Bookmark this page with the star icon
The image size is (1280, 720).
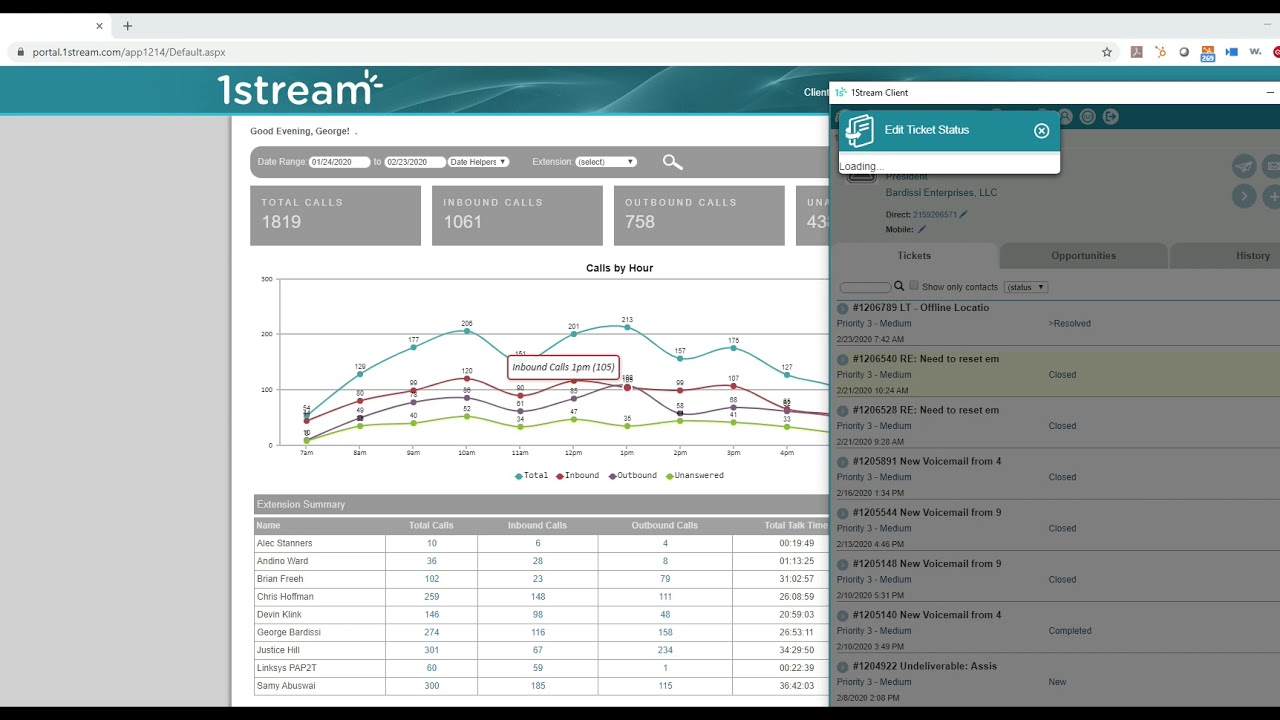pos(1107,52)
